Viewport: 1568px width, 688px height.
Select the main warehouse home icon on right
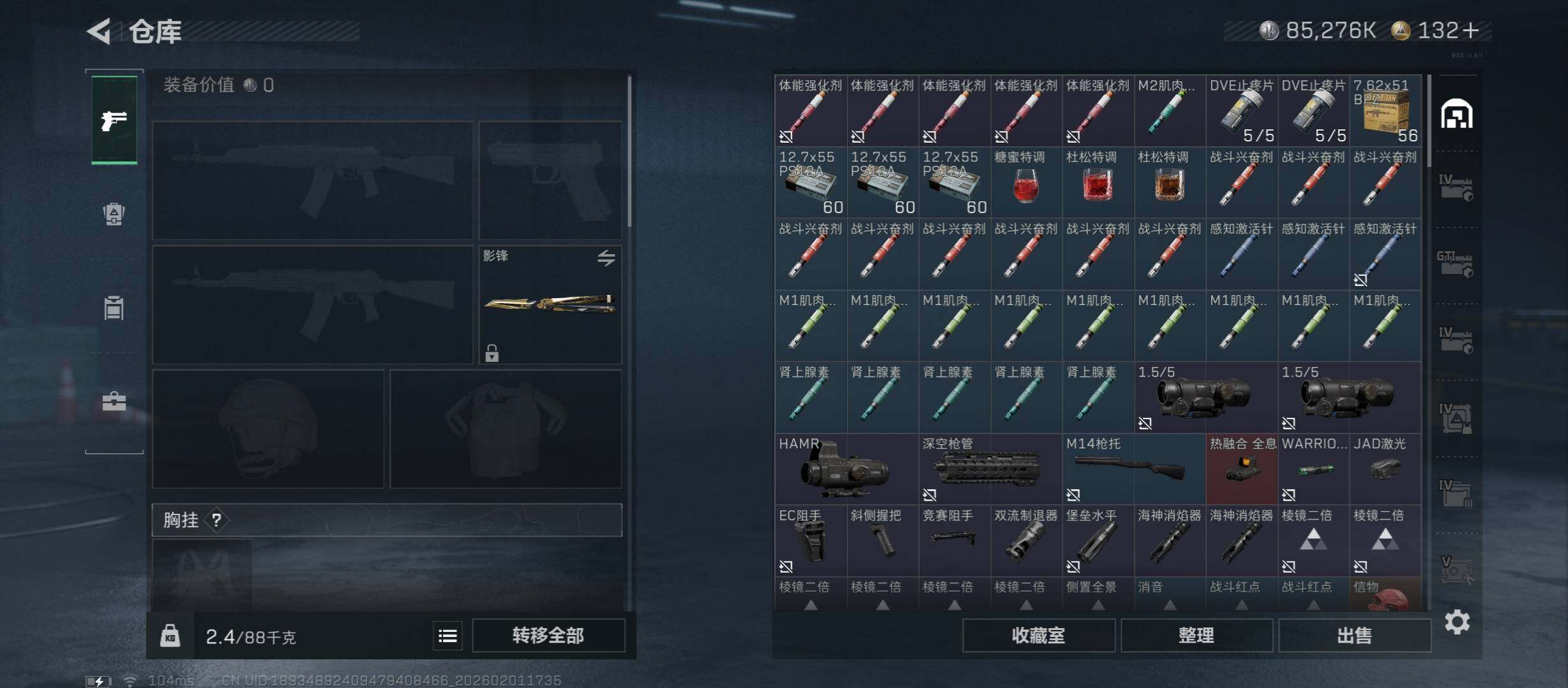[x=1457, y=114]
